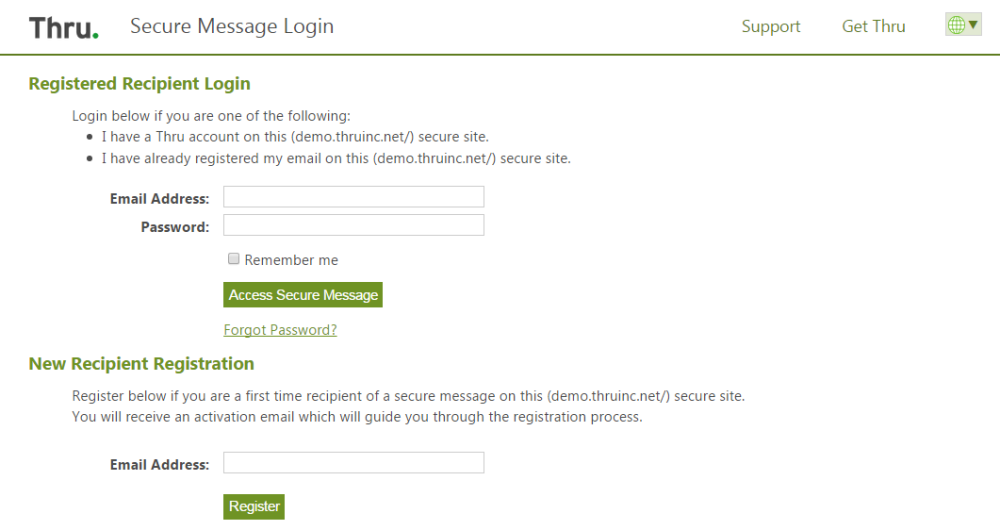Viewport: 1000px width, 530px height.
Task: Select the Registered Recipient Login heading
Action: point(140,84)
